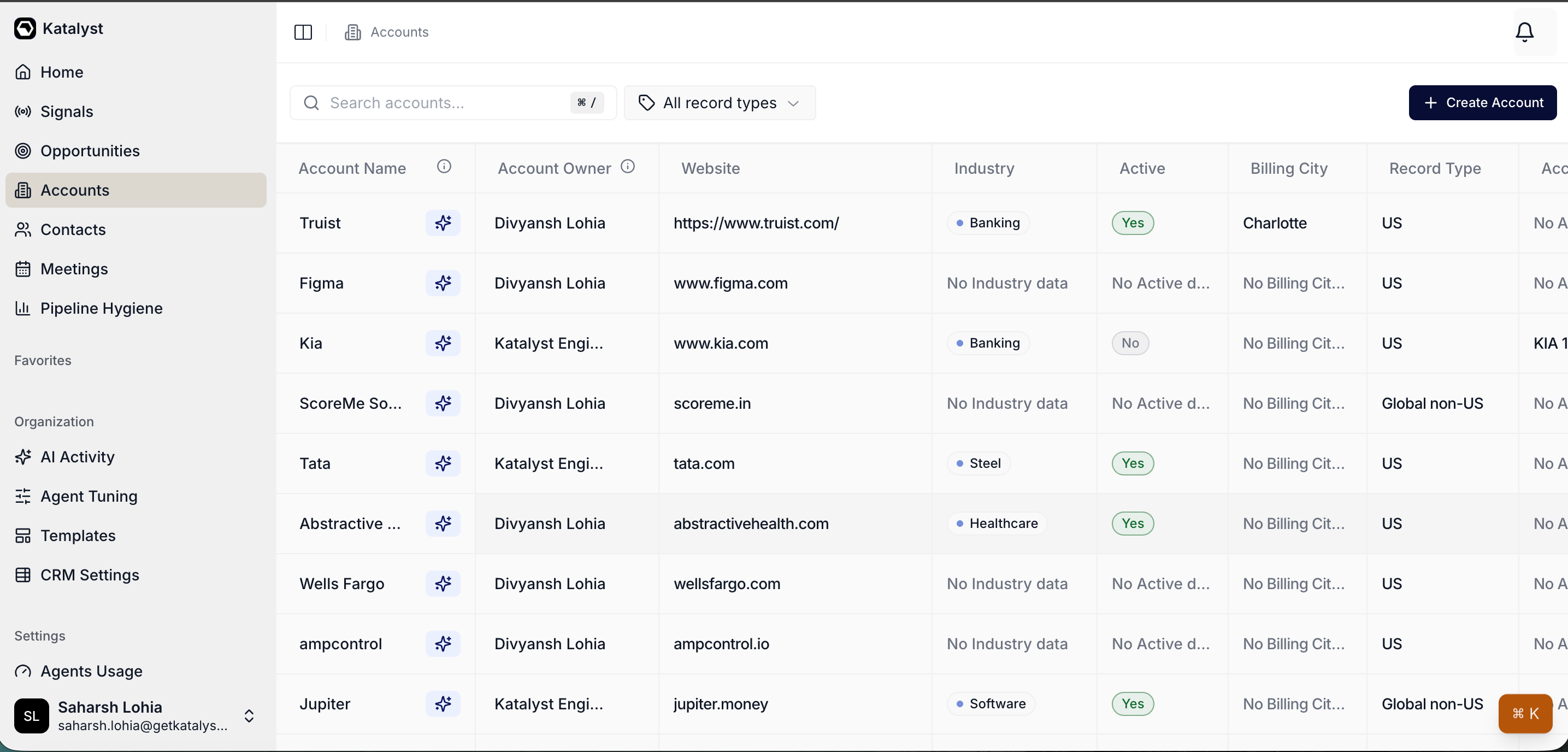Open Contacts in sidebar

coord(135,230)
